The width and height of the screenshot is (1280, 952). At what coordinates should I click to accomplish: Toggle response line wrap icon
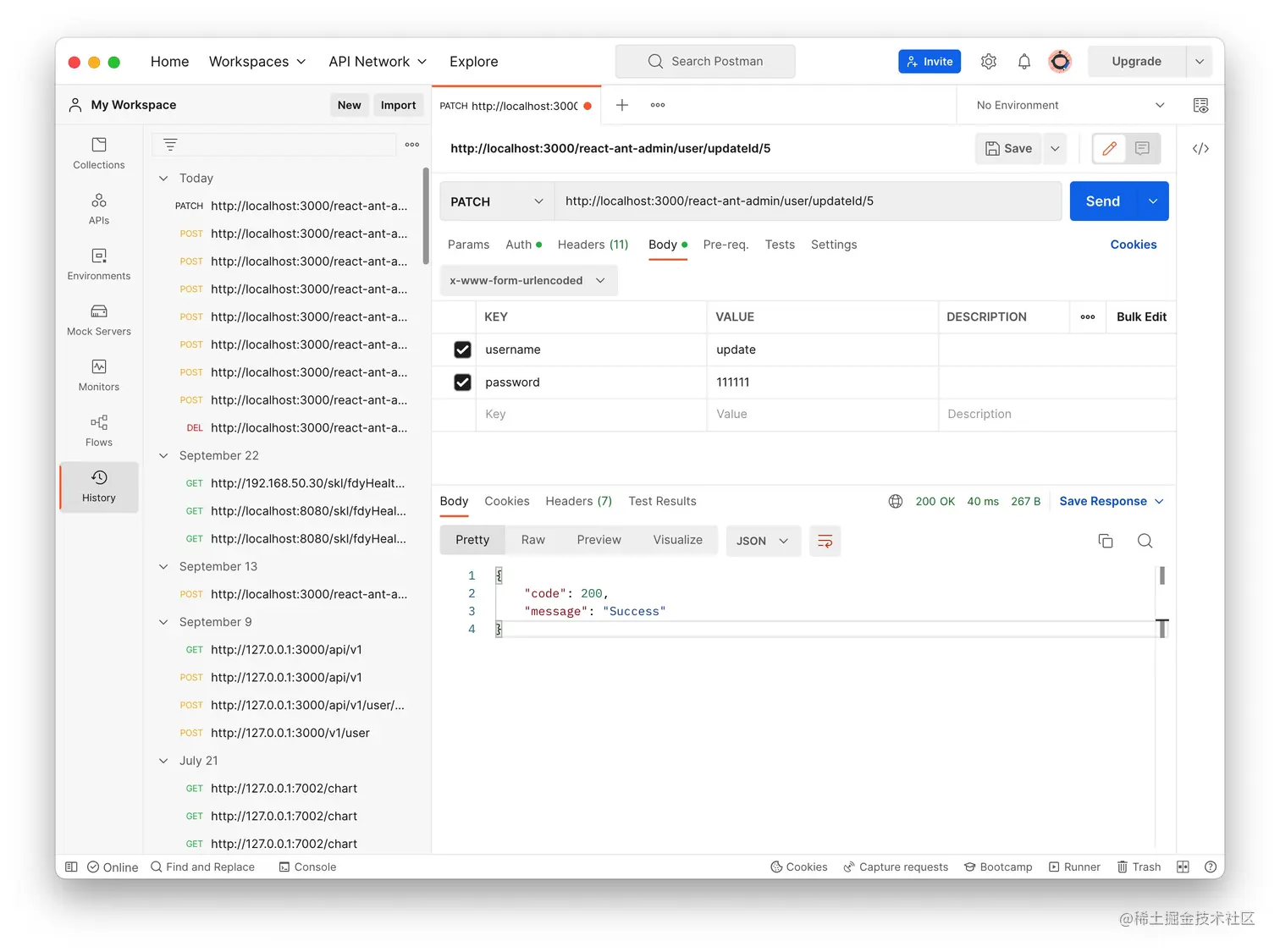pos(825,541)
